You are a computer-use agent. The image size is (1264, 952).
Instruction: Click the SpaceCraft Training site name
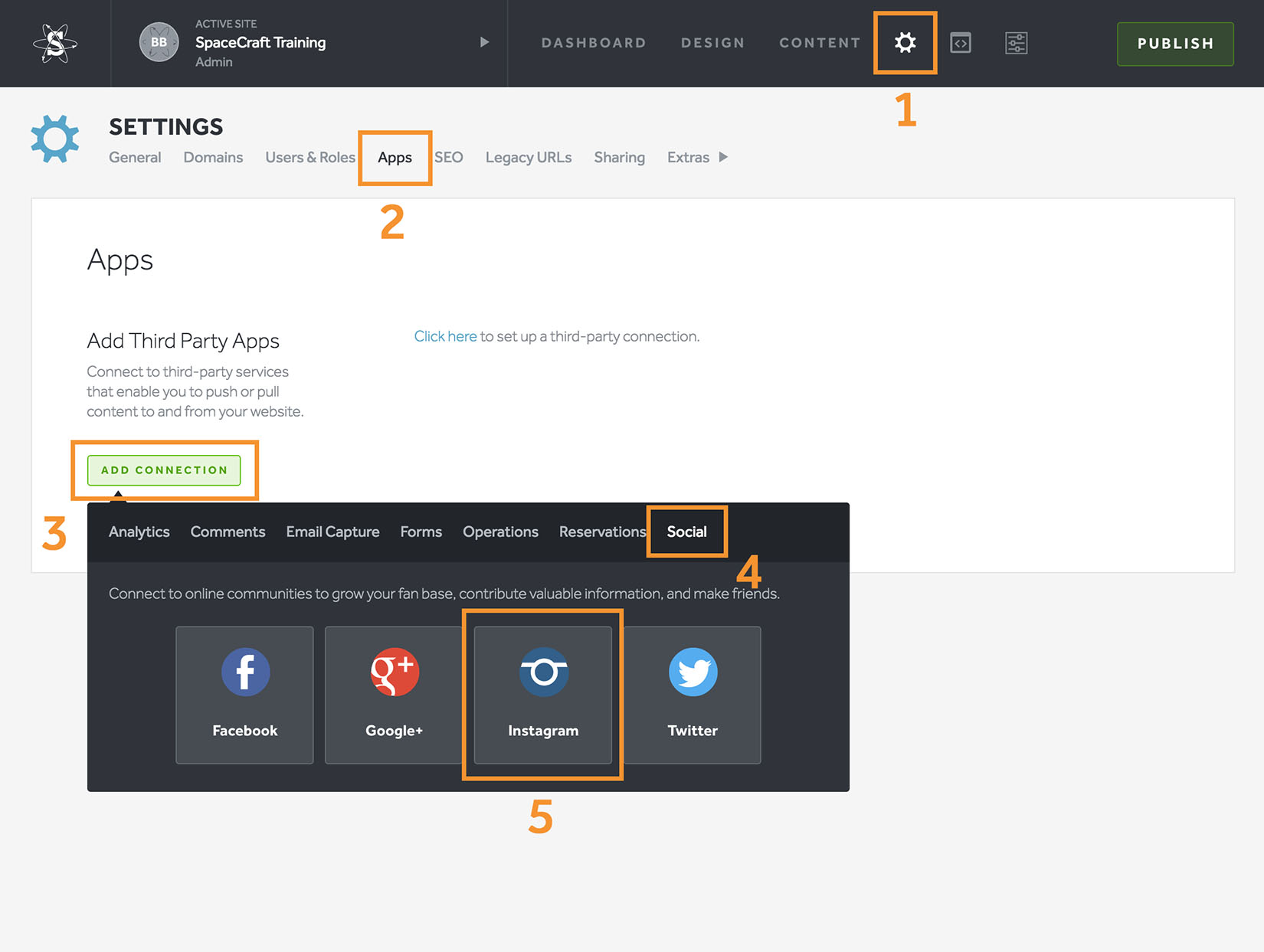pos(260,43)
